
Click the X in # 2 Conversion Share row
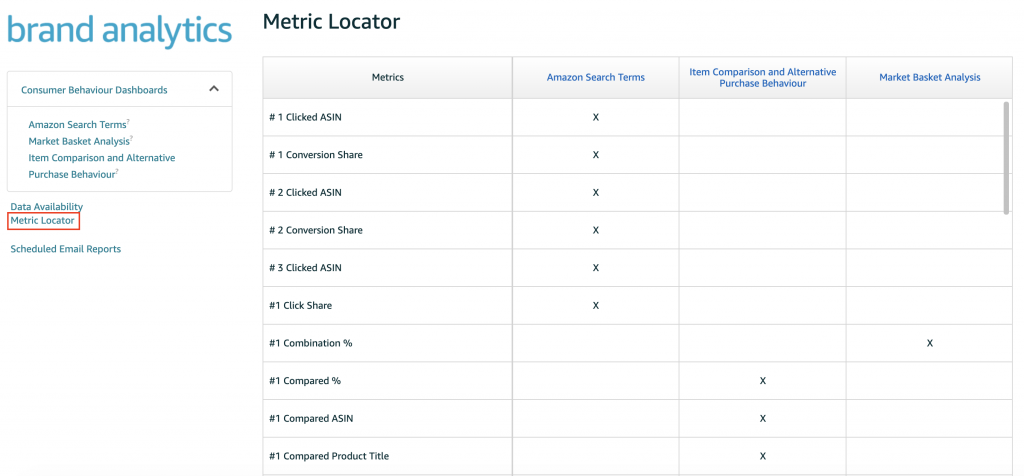(x=596, y=230)
